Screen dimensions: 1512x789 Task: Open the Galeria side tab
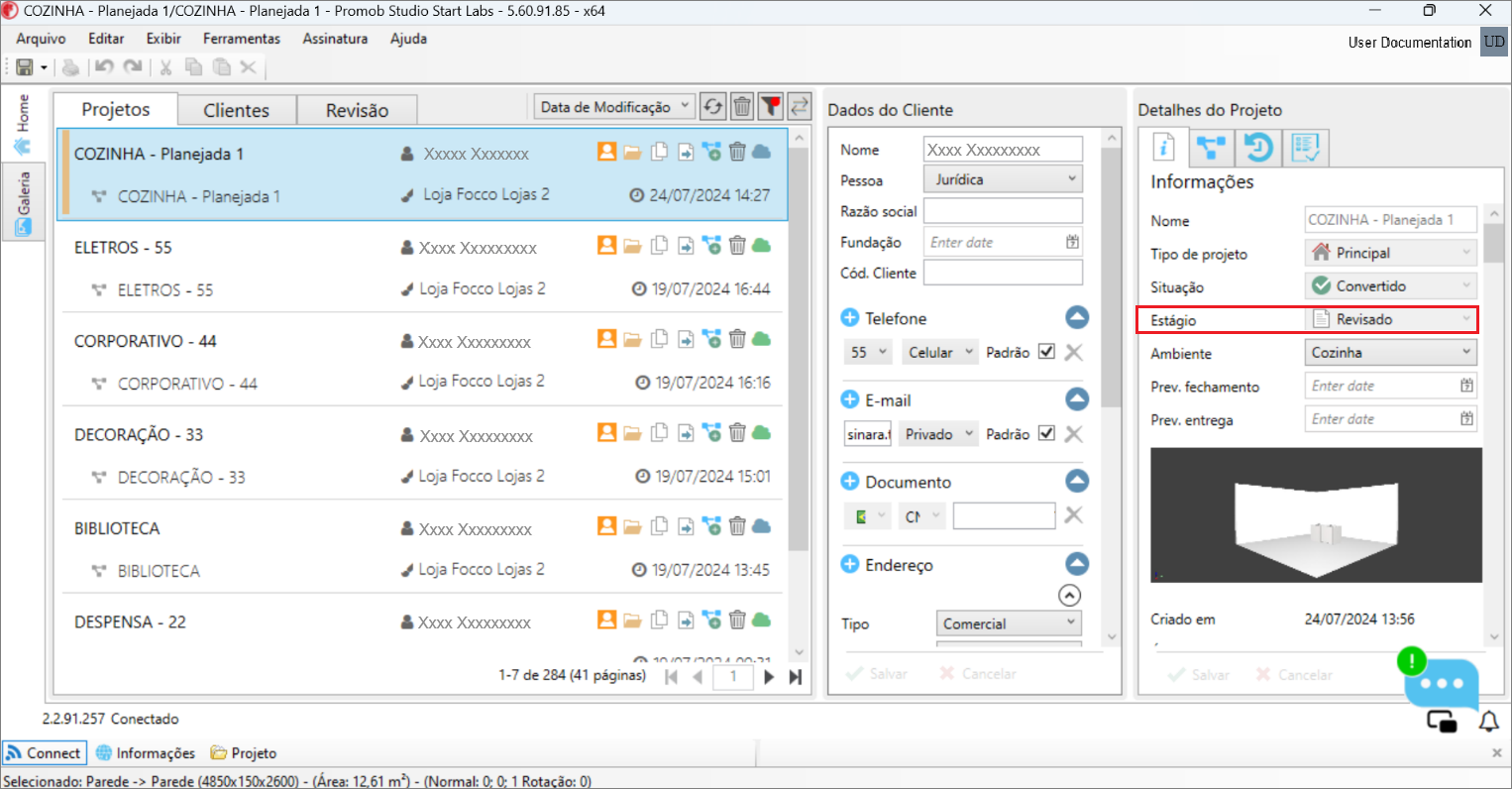(23, 202)
